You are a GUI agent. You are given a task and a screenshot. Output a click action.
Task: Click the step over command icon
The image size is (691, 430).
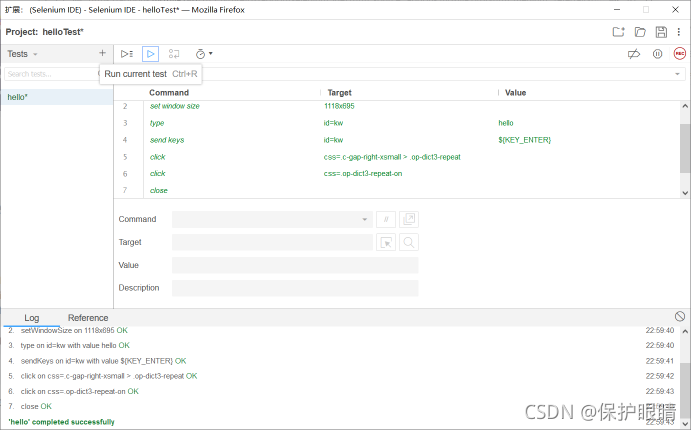(174, 54)
